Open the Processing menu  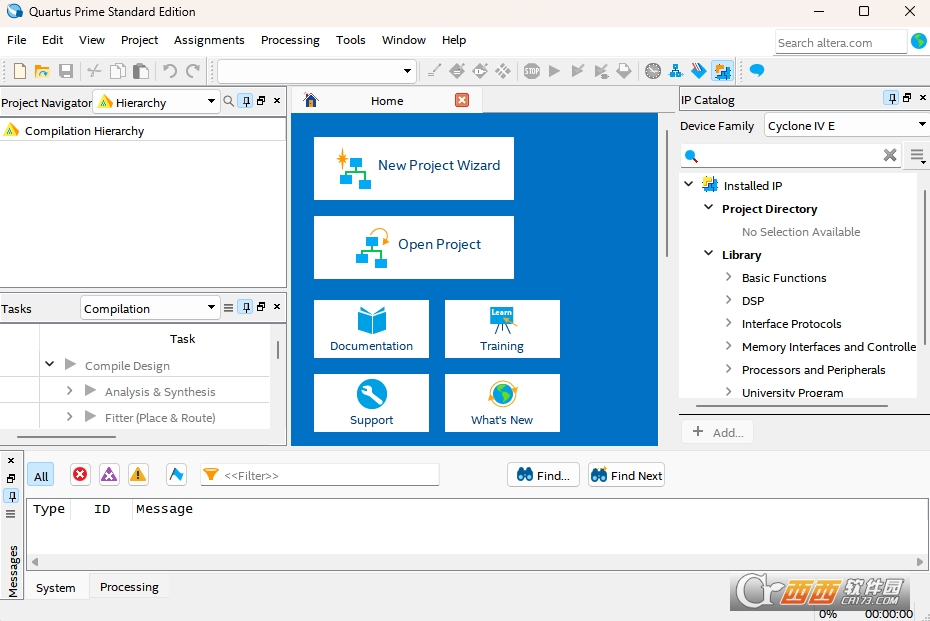click(x=290, y=40)
